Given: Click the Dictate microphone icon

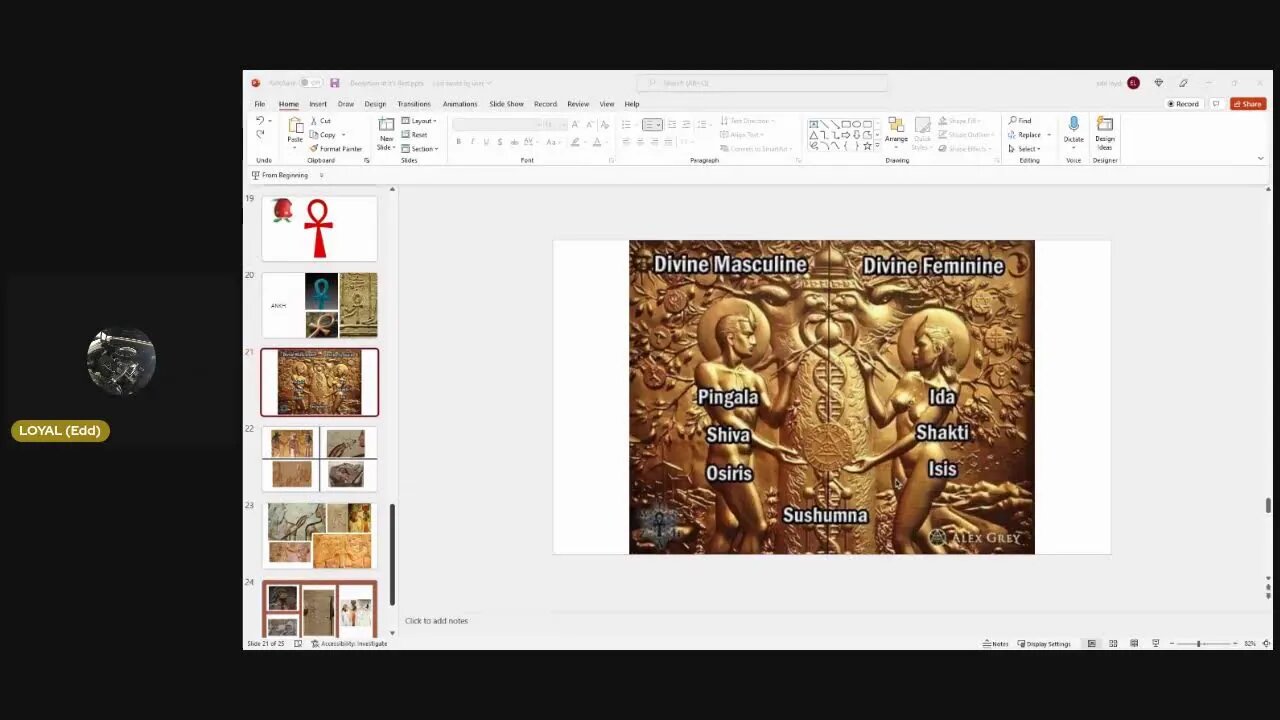Looking at the screenshot, I should pos(1074,125).
